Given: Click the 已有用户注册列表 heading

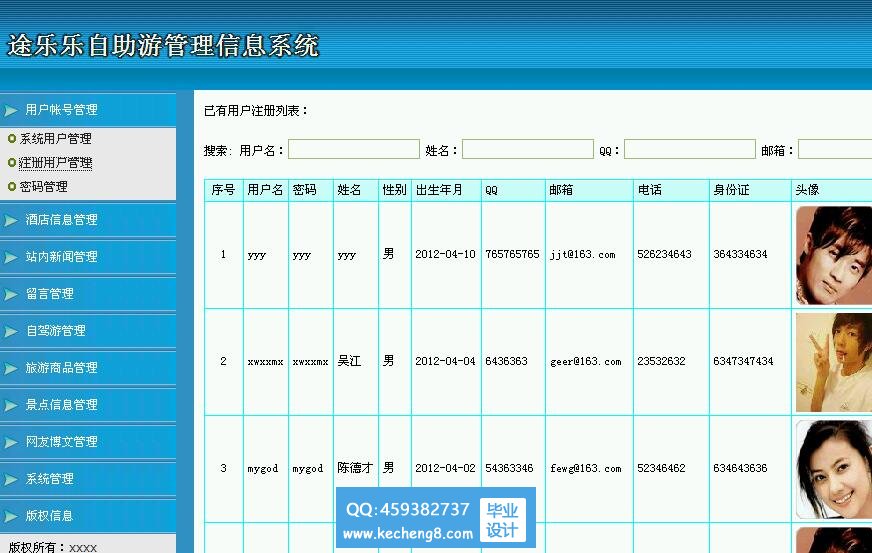Looking at the screenshot, I should tap(256, 111).
